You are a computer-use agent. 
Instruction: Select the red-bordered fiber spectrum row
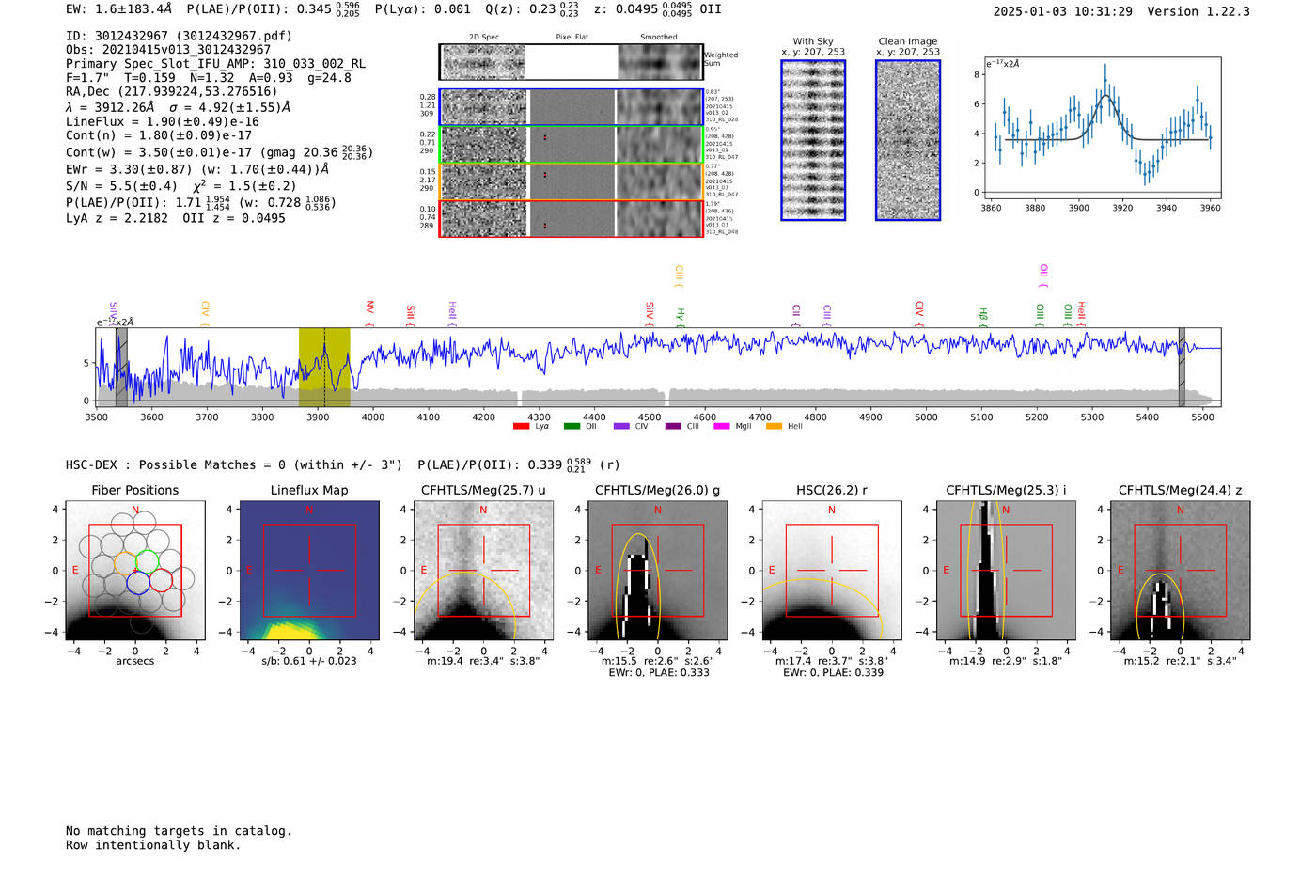click(571, 218)
